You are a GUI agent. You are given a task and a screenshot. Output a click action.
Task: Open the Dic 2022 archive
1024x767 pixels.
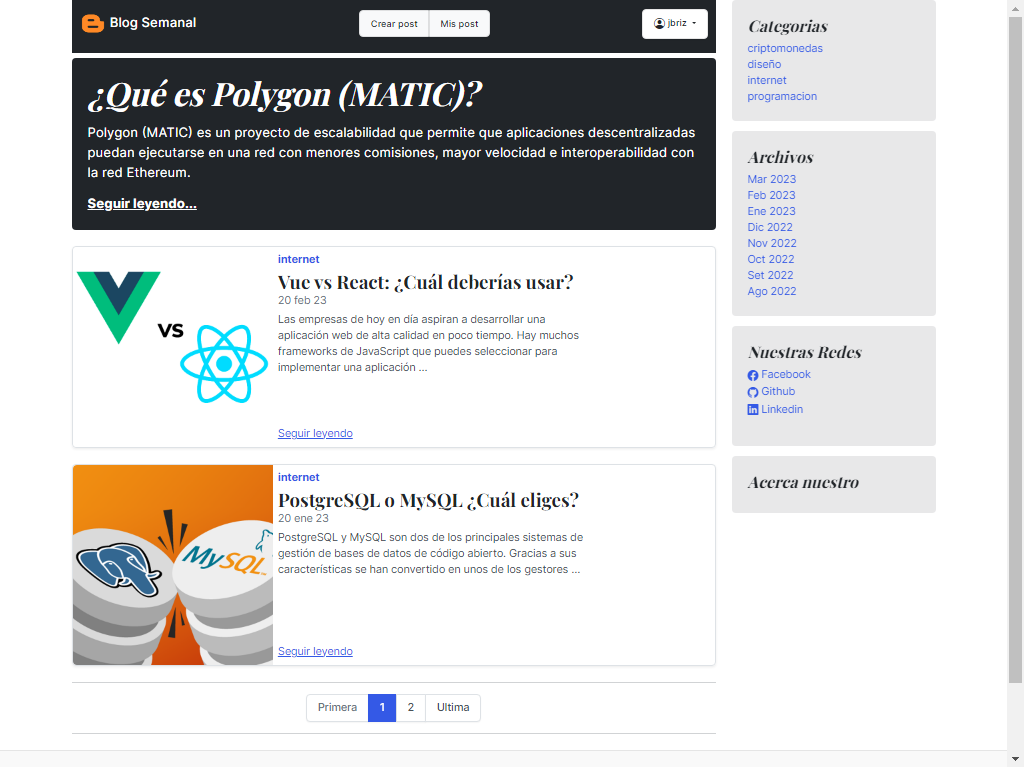tap(769, 227)
